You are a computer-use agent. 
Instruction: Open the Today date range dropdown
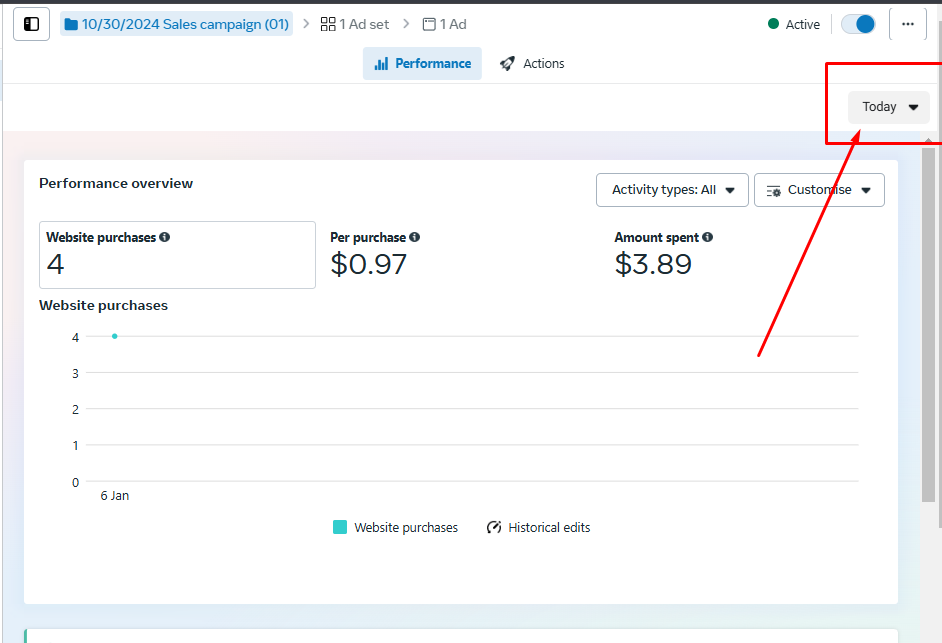click(889, 107)
